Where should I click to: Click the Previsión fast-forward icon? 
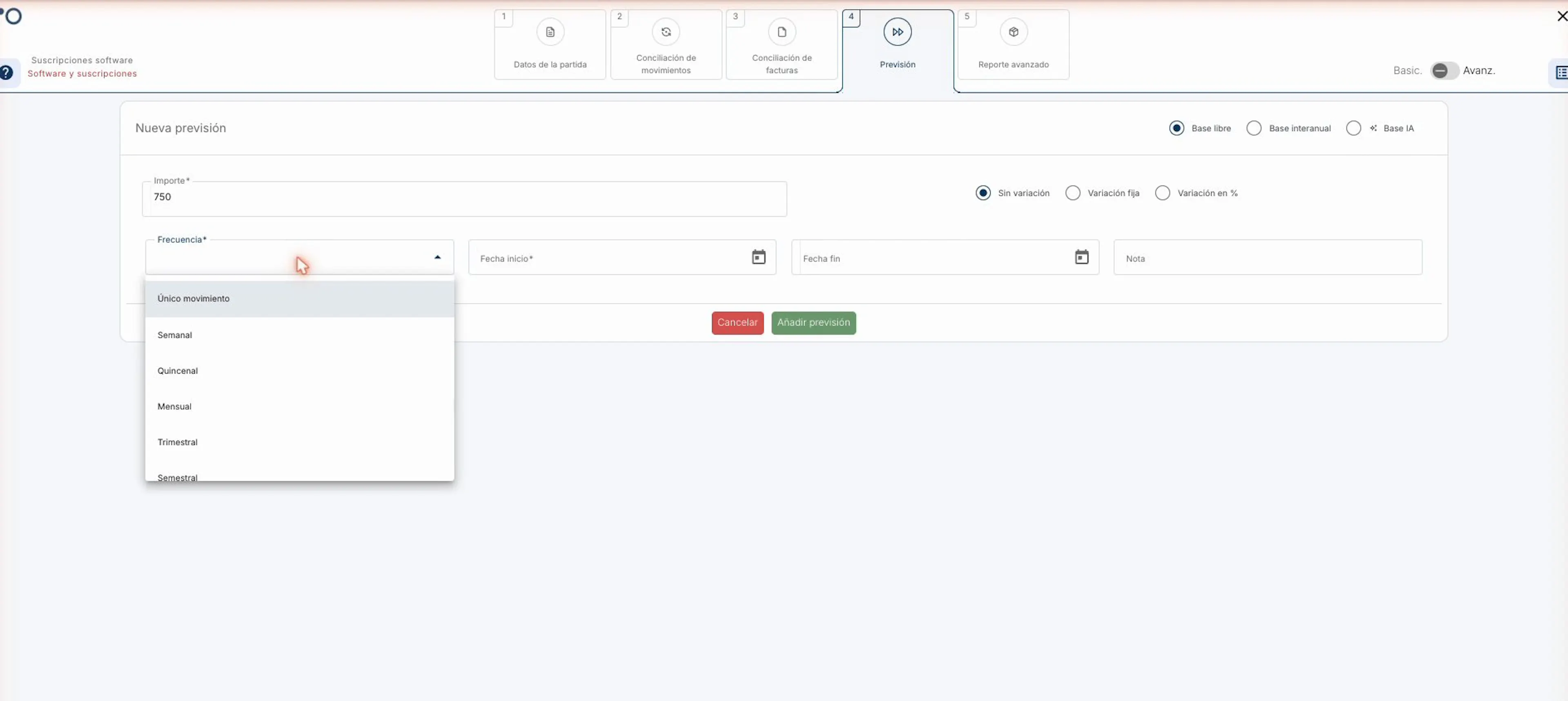[x=897, y=32]
